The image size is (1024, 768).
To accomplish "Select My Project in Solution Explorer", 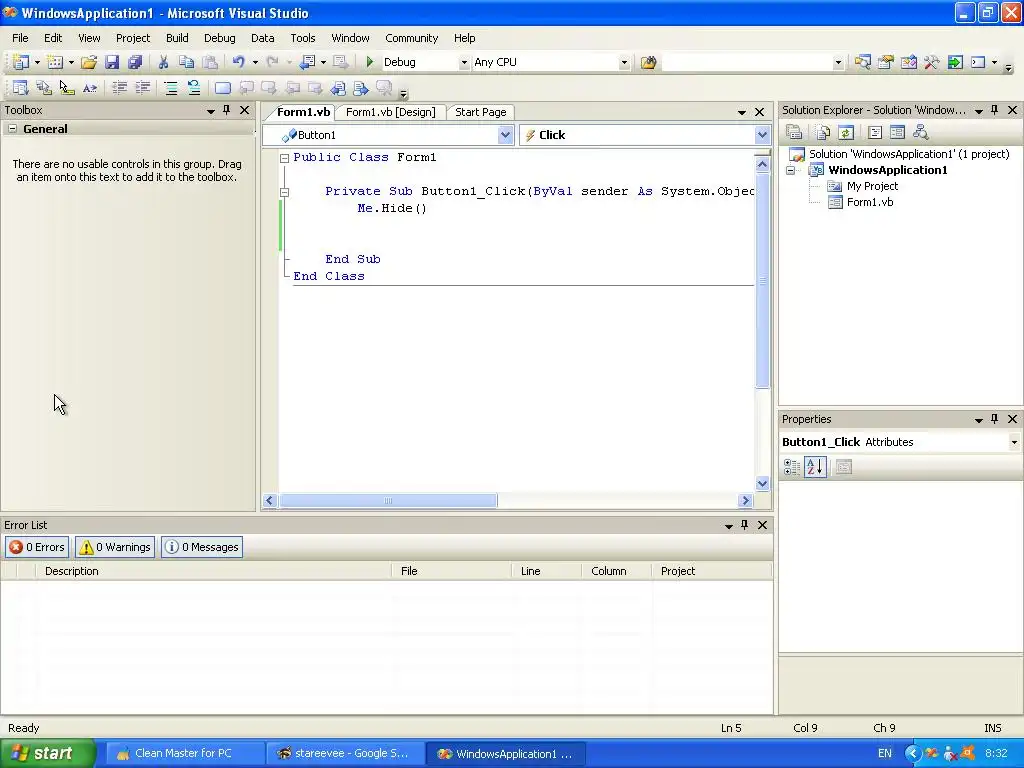I will 872,186.
